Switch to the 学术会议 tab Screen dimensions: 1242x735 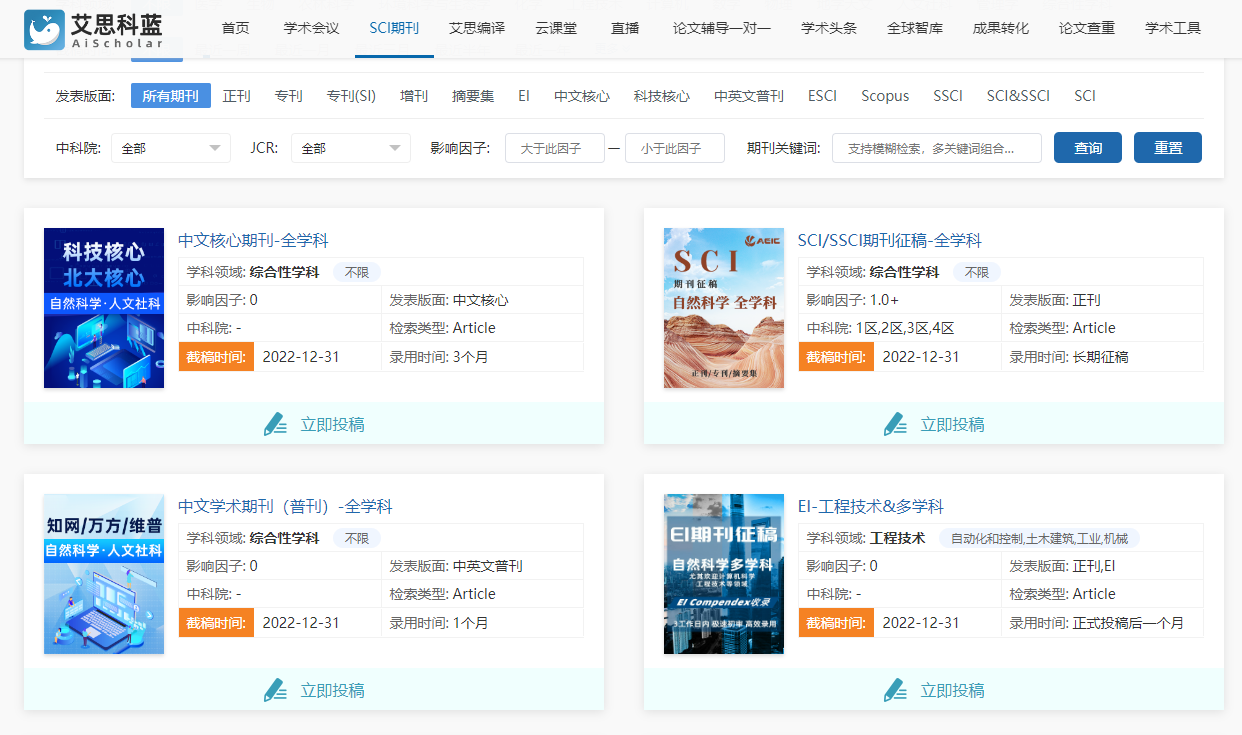(311, 29)
